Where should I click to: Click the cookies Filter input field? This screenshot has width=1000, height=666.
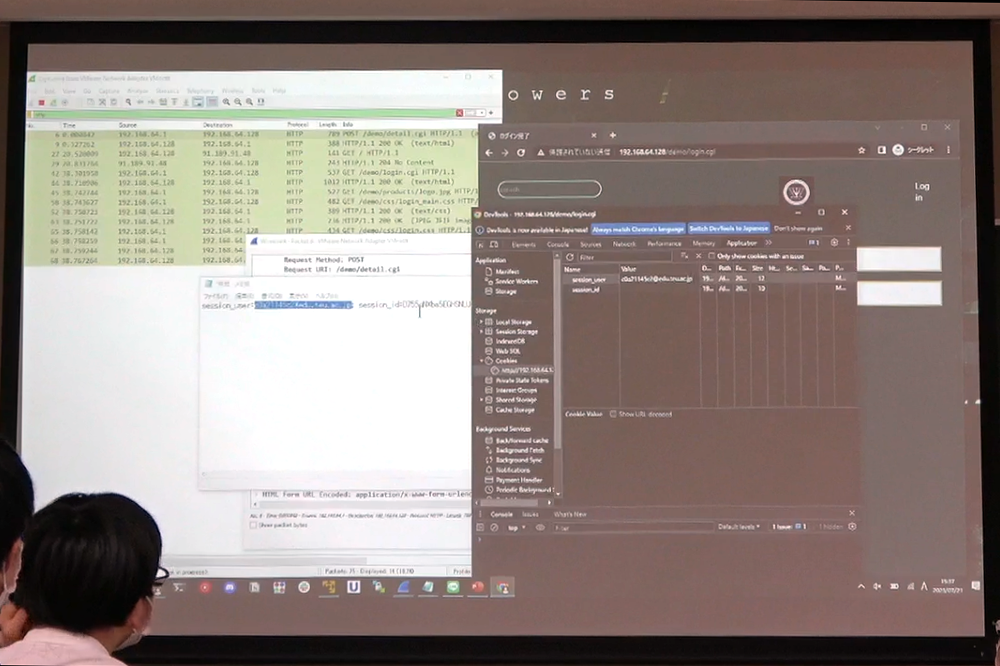[620, 257]
